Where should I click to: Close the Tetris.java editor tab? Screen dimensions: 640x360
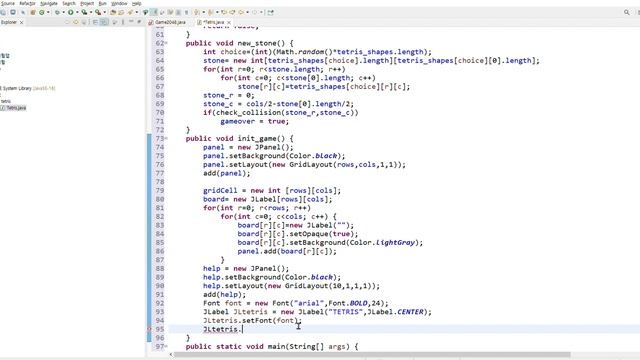(229, 22)
